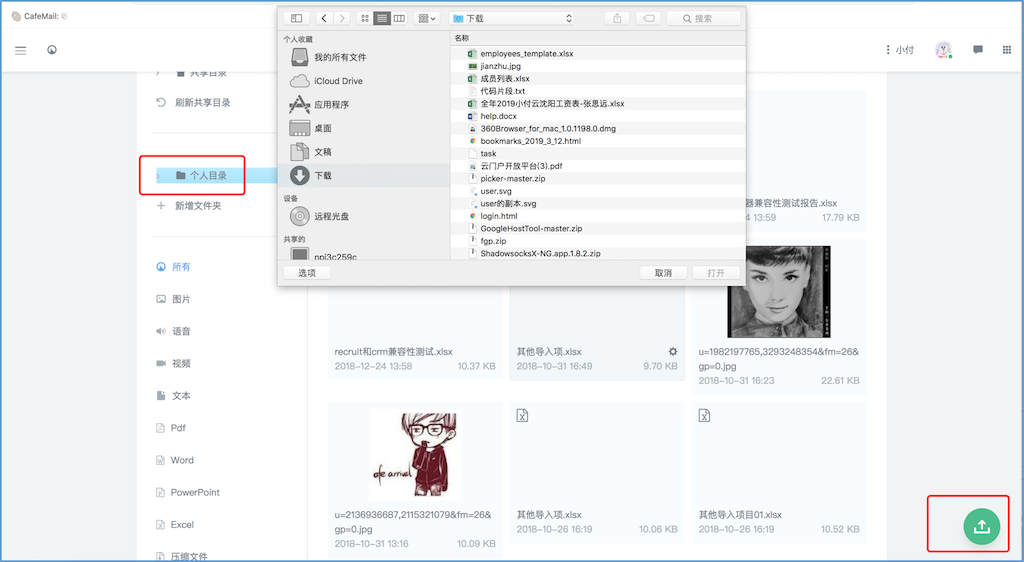Image resolution: width=1024 pixels, height=562 pixels.
Task: Open the hamburger menu in header
Action: [x=21, y=50]
